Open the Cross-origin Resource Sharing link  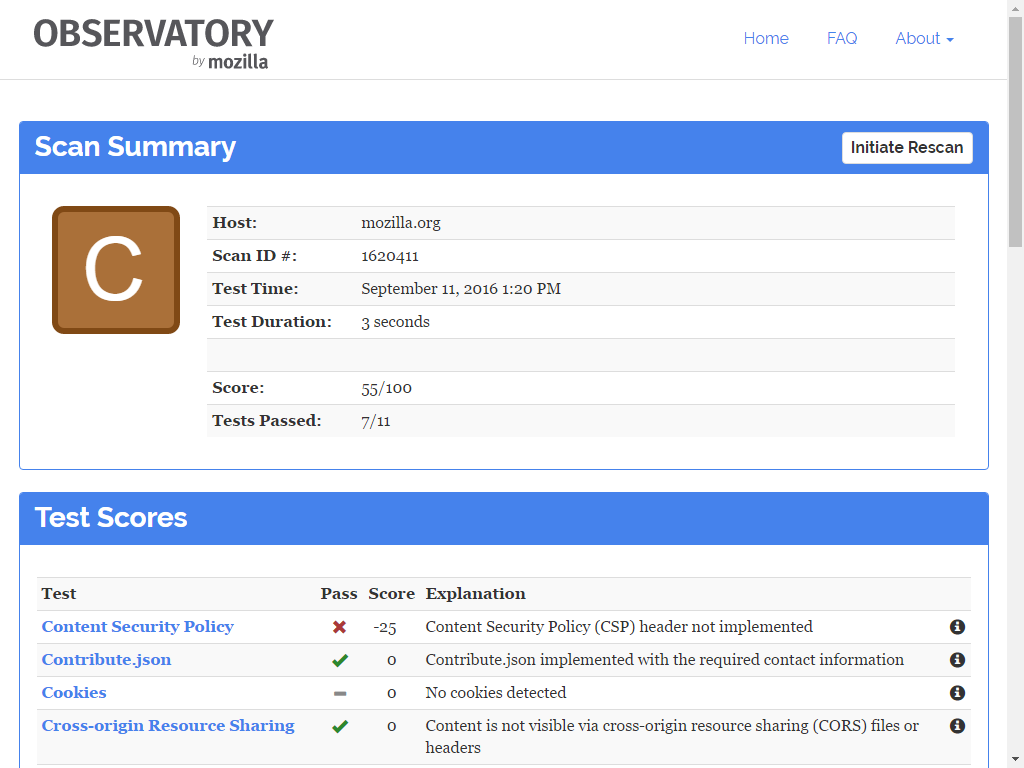tap(168, 726)
